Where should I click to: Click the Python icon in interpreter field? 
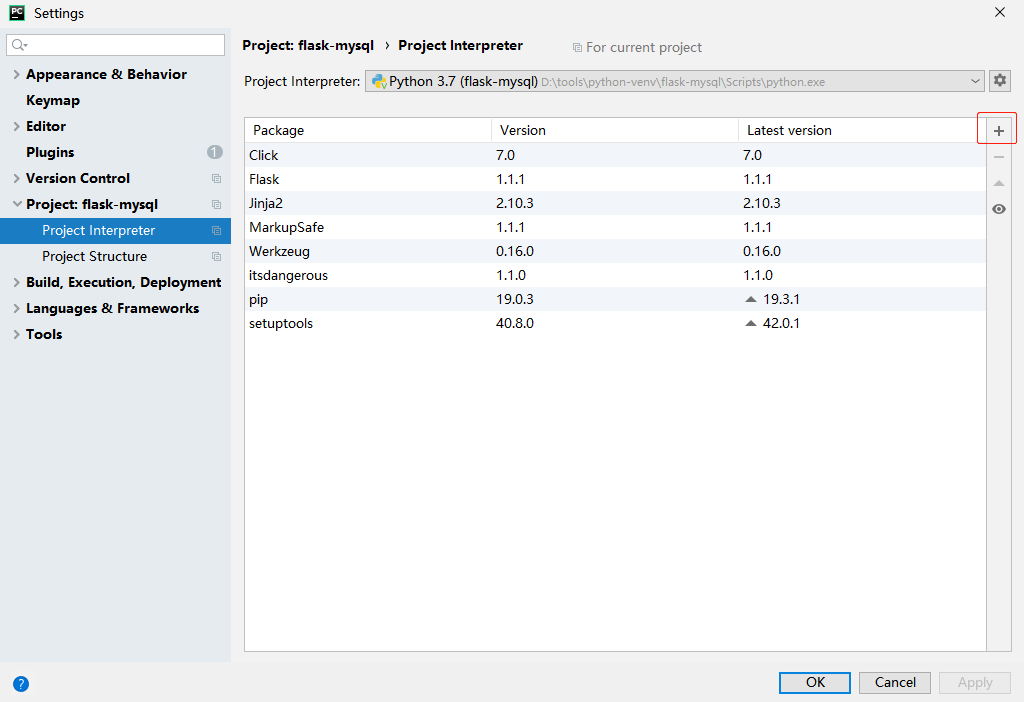point(379,82)
